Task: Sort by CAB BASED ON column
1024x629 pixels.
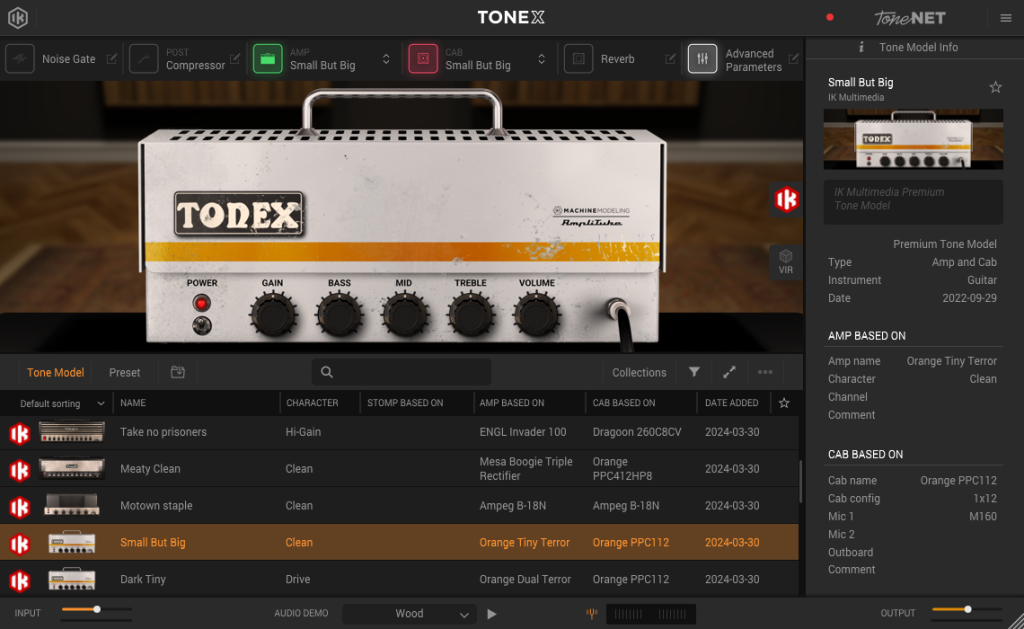Action: click(624, 403)
